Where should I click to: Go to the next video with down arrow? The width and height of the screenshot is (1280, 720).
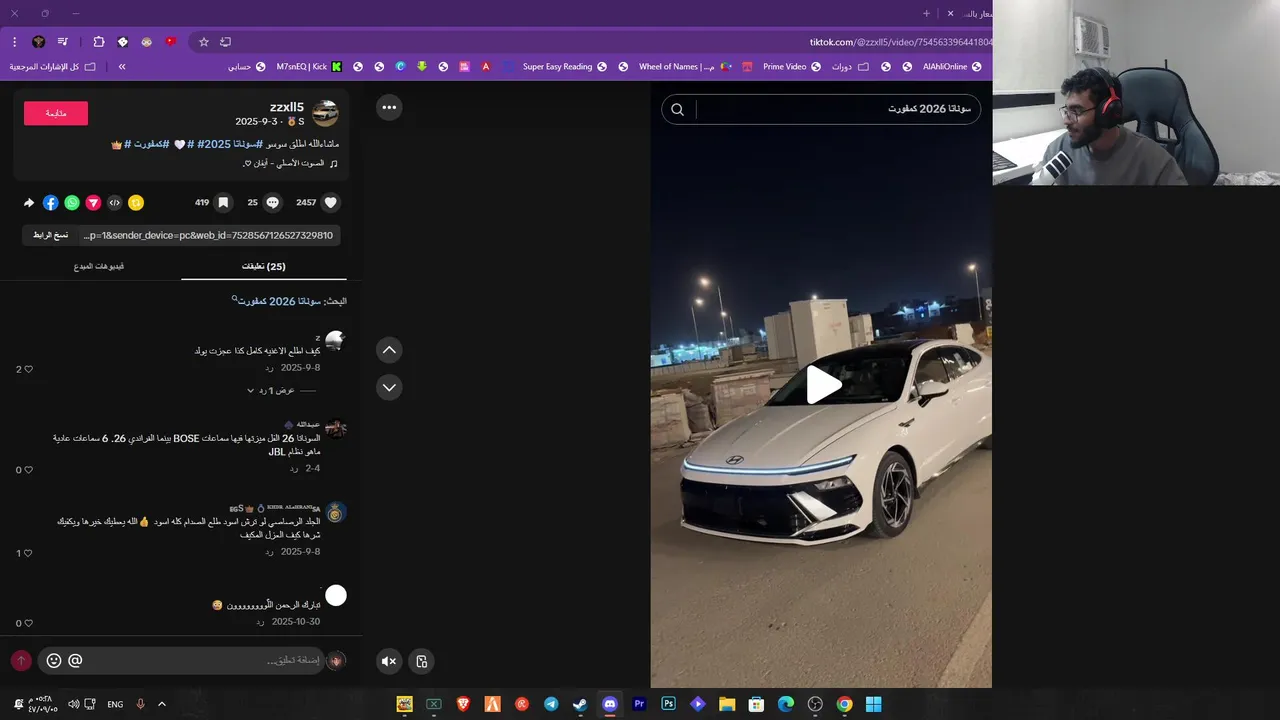pos(389,387)
